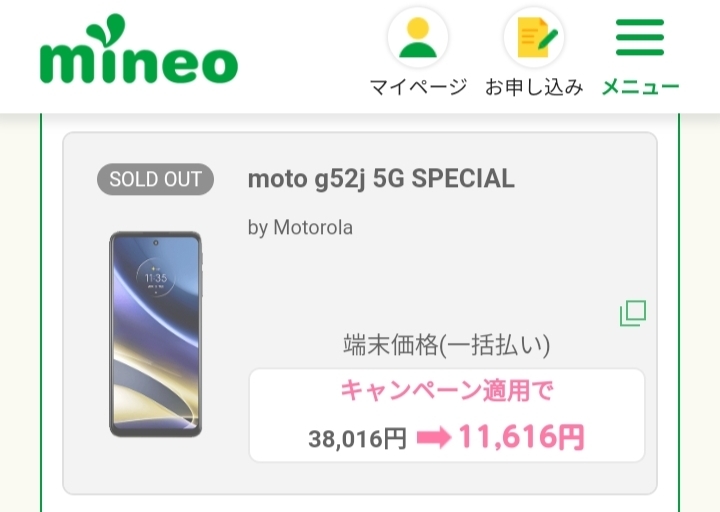Viewport: 720px width, 512px height.
Task: Click the moto g52j phone image
Action: pyautogui.click(x=155, y=334)
